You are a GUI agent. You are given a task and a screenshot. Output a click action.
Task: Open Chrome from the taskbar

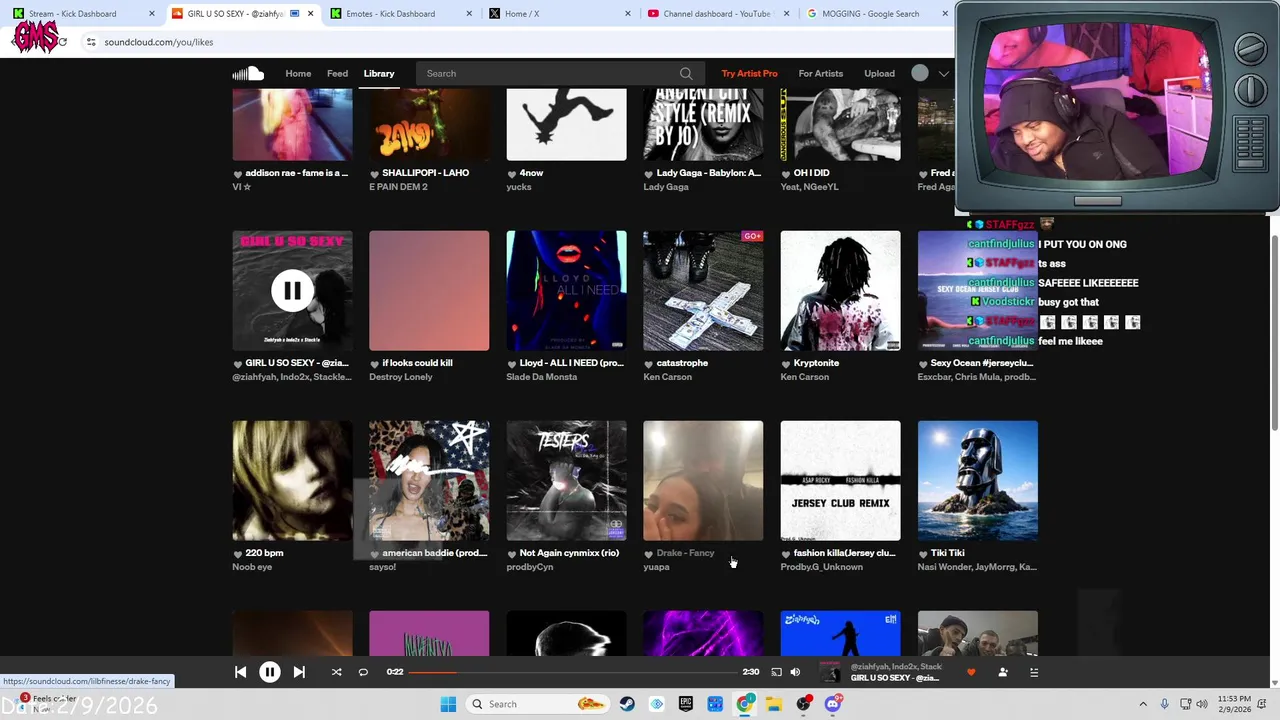click(x=745, y=704)
